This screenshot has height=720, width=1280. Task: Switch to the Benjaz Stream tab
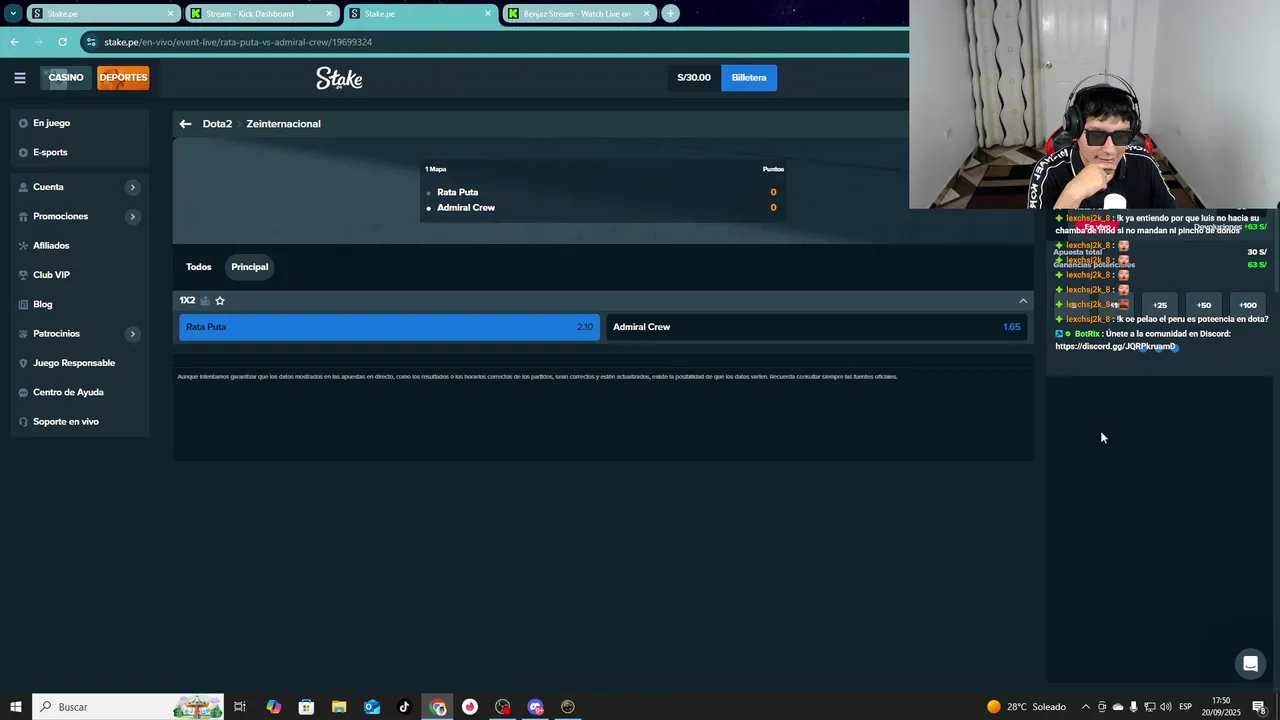pyautogui.click(x=579, y=14)
